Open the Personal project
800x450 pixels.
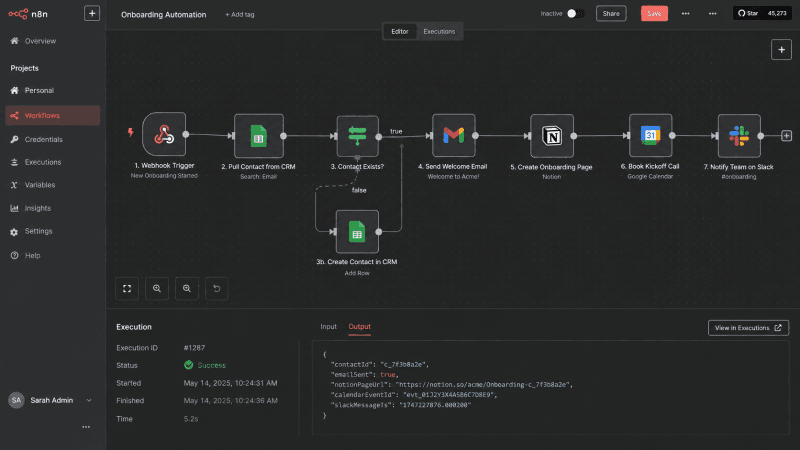pyautogui.click(x=39, y=90)
